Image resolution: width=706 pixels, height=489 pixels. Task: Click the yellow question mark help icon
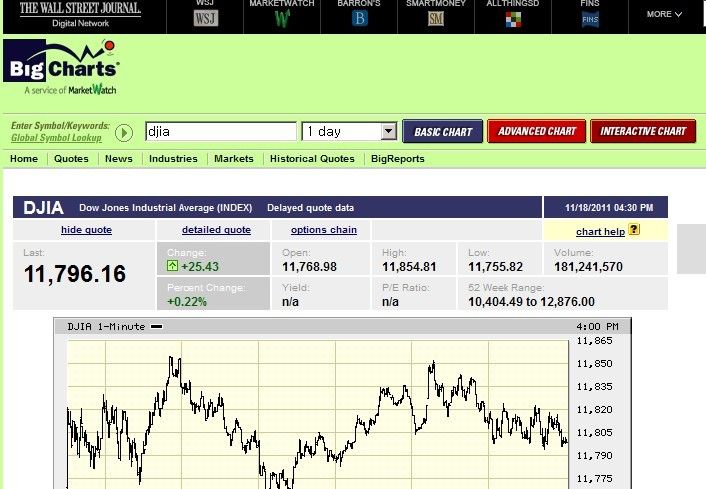(634, 229)
